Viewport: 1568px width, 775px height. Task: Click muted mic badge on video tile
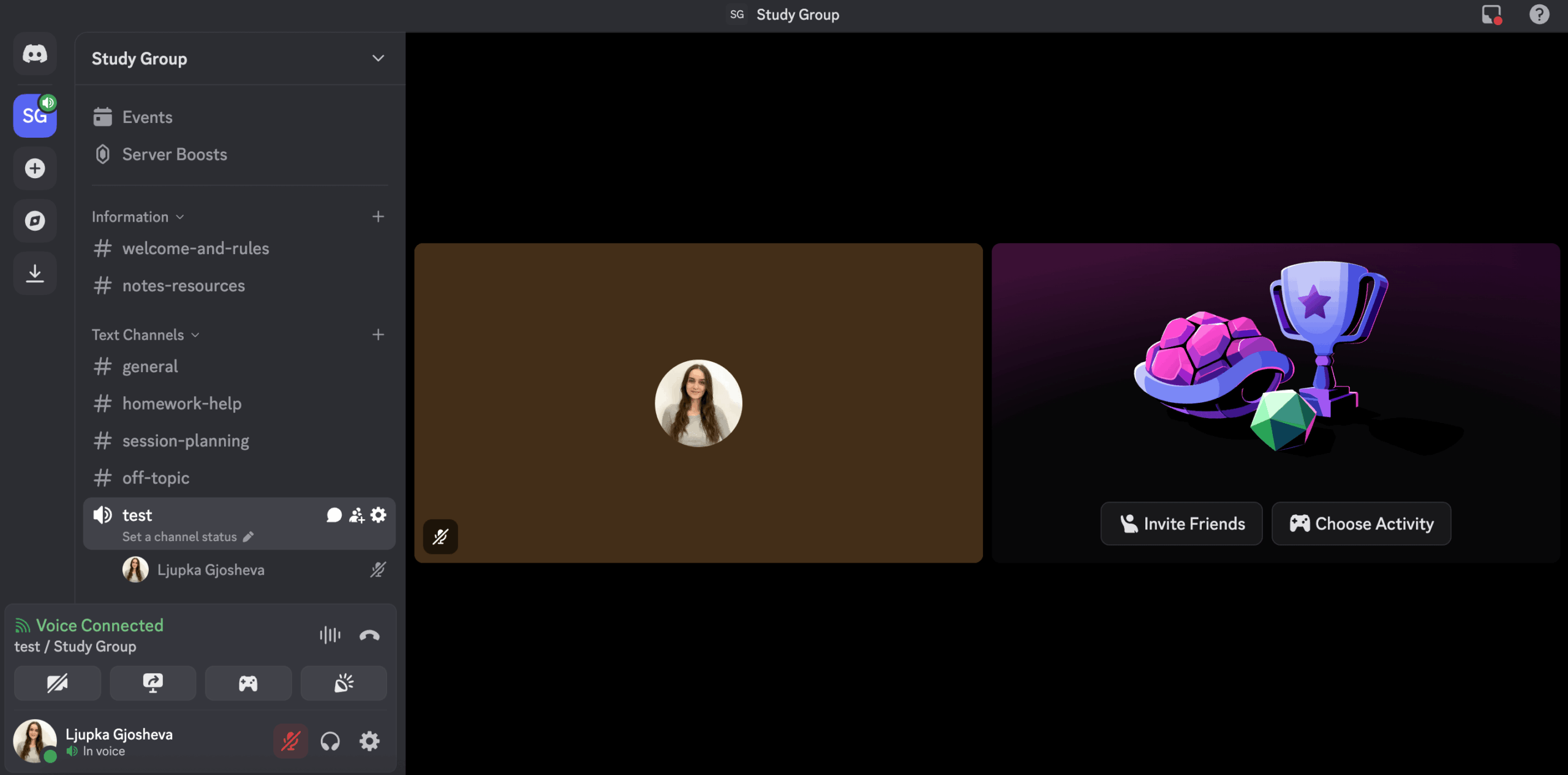point(440,537)
